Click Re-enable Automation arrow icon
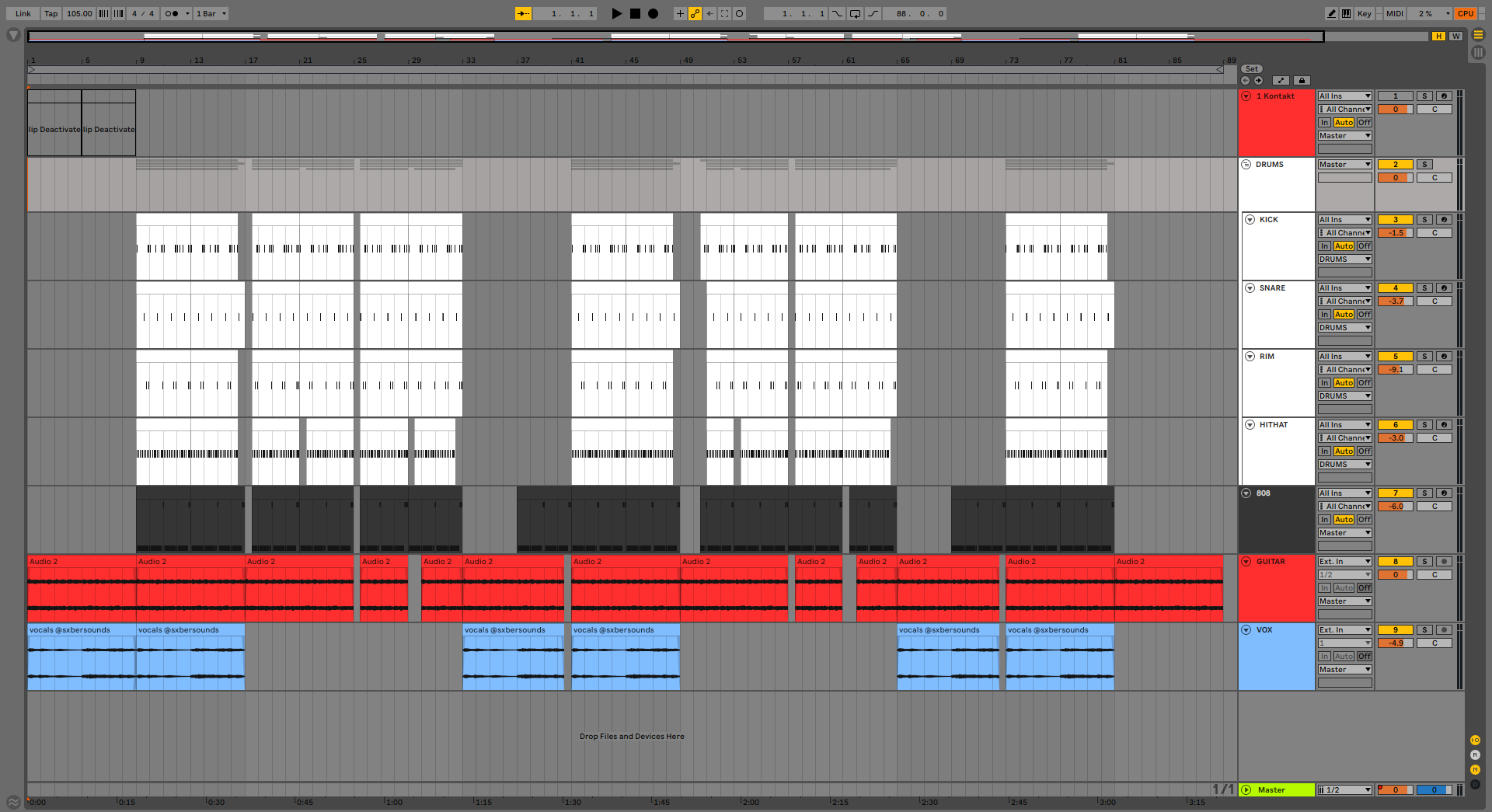Screen dimensions: 1492x812 pyautogui.click(x=709, y=13)
